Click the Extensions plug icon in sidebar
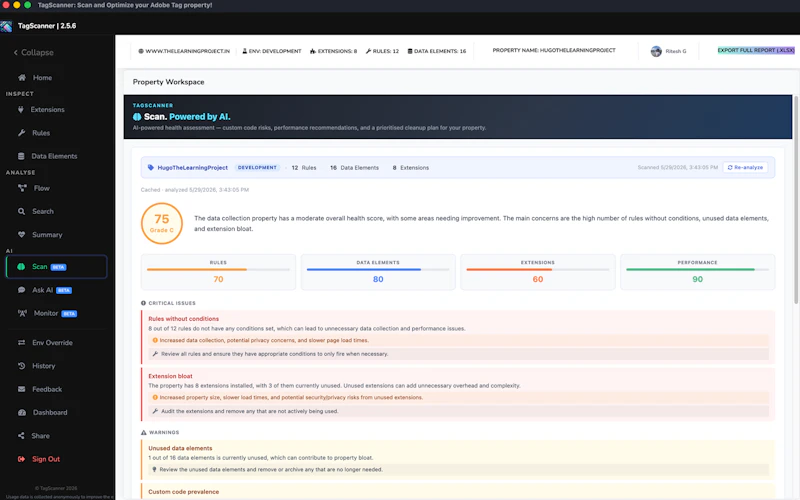The height and width of the screenshot is (500, 800). point(21,109)
